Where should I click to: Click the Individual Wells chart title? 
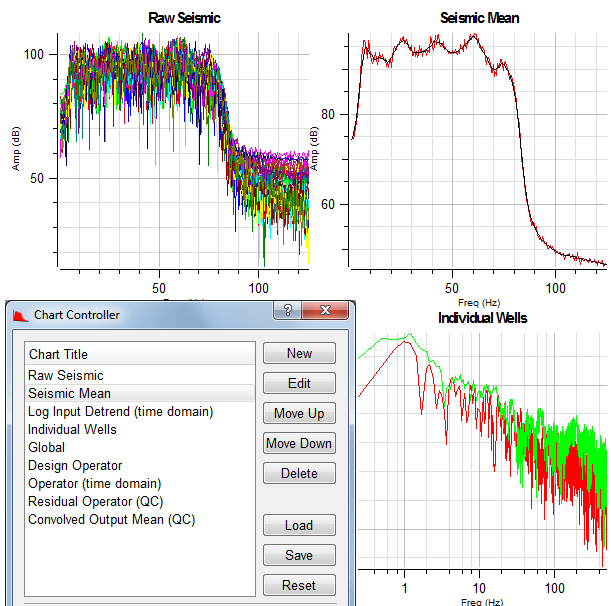coord(482,318)
